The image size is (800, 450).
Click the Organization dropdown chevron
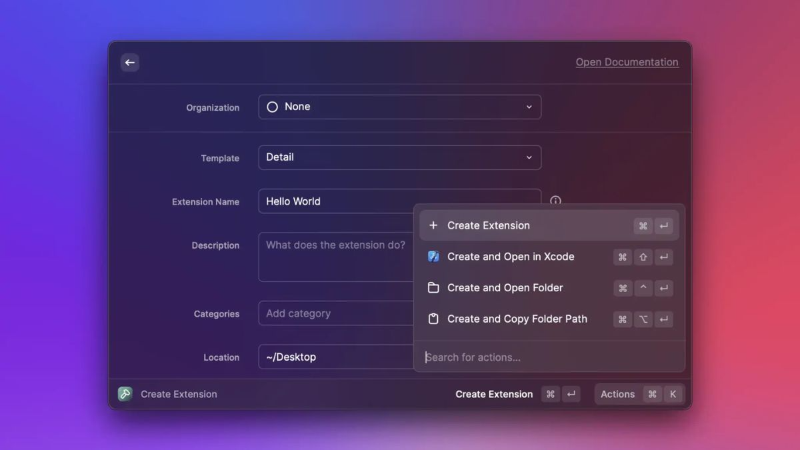[529, 107]
